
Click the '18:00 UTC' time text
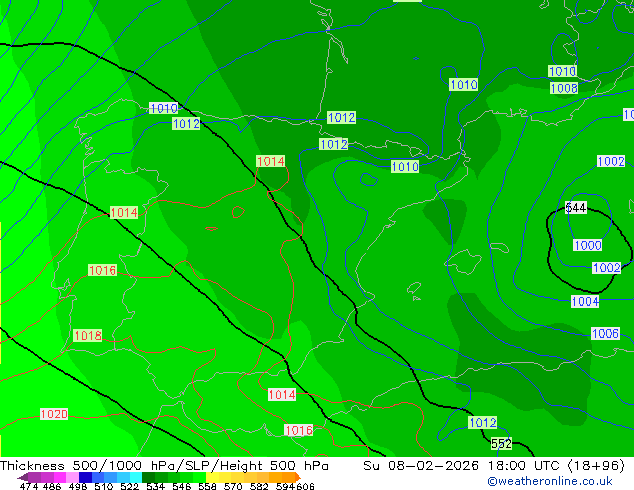(524, 466)
